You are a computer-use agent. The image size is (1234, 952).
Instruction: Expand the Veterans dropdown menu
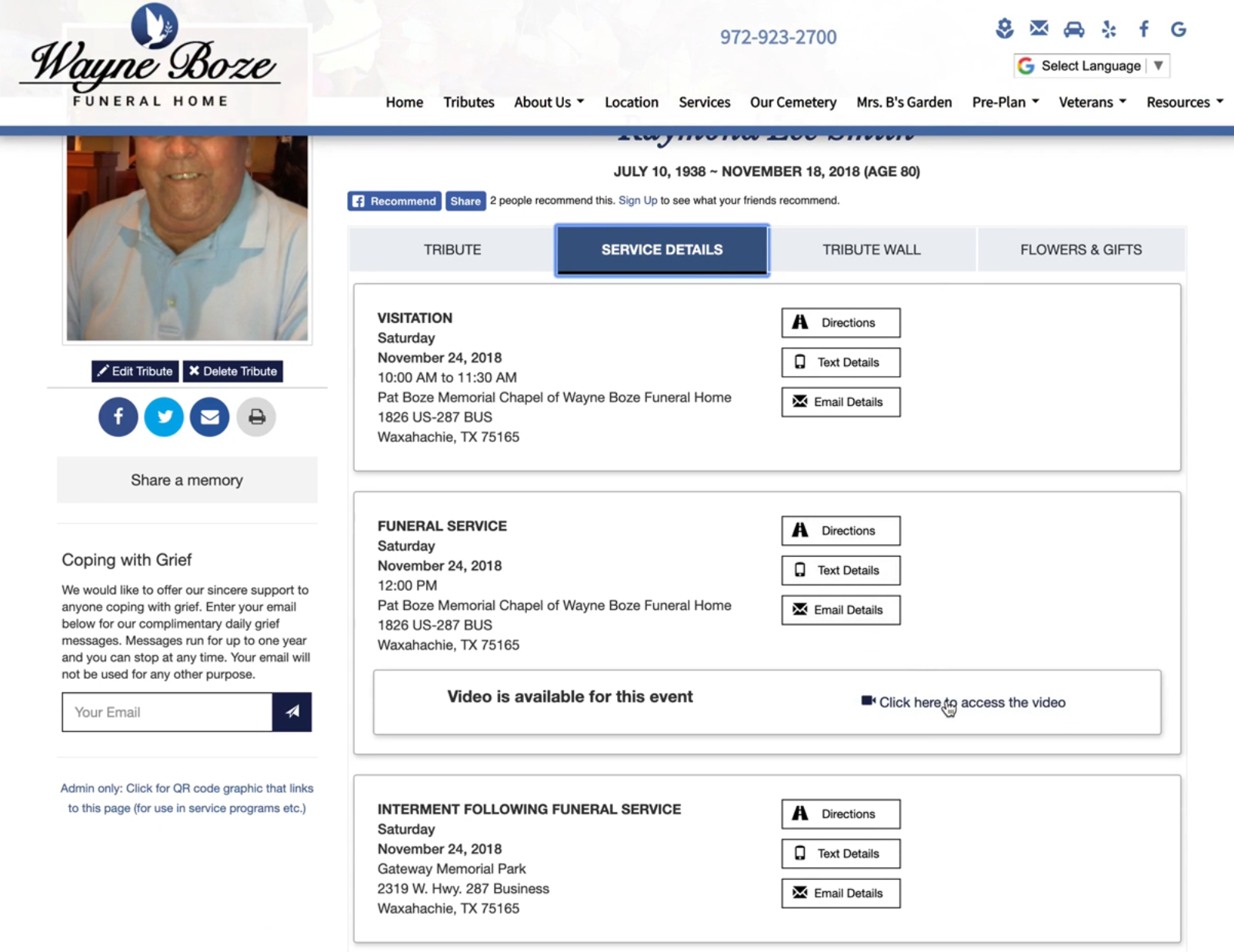[x=1092, y=102]
